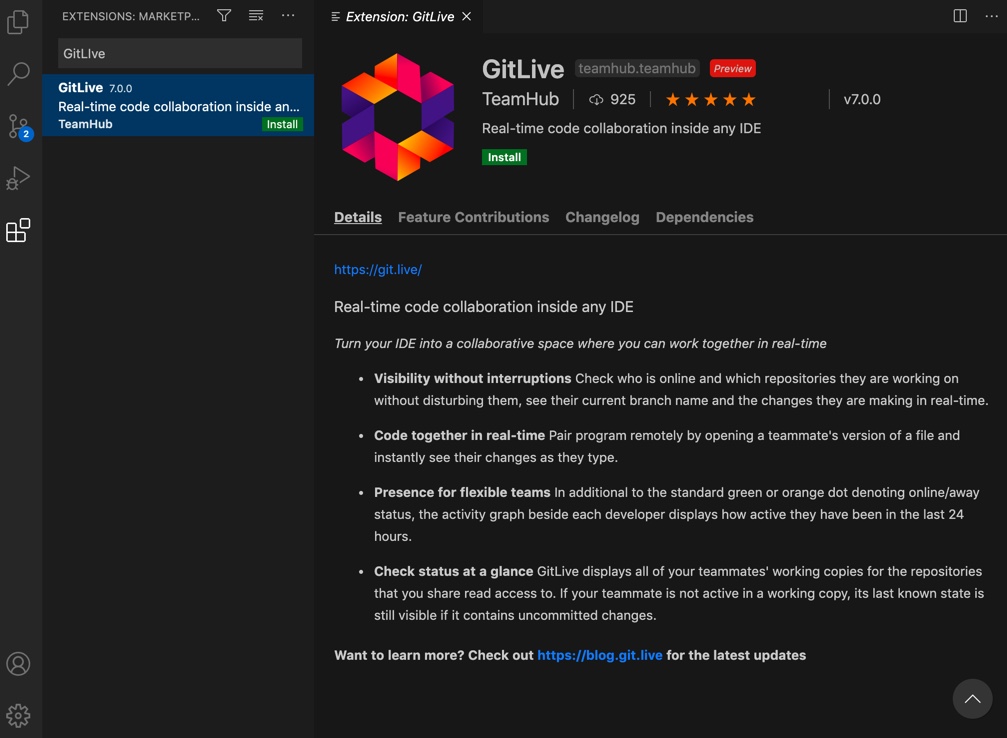Install GitLive from the details page
1007x738 pixels.
click(504, 157)
